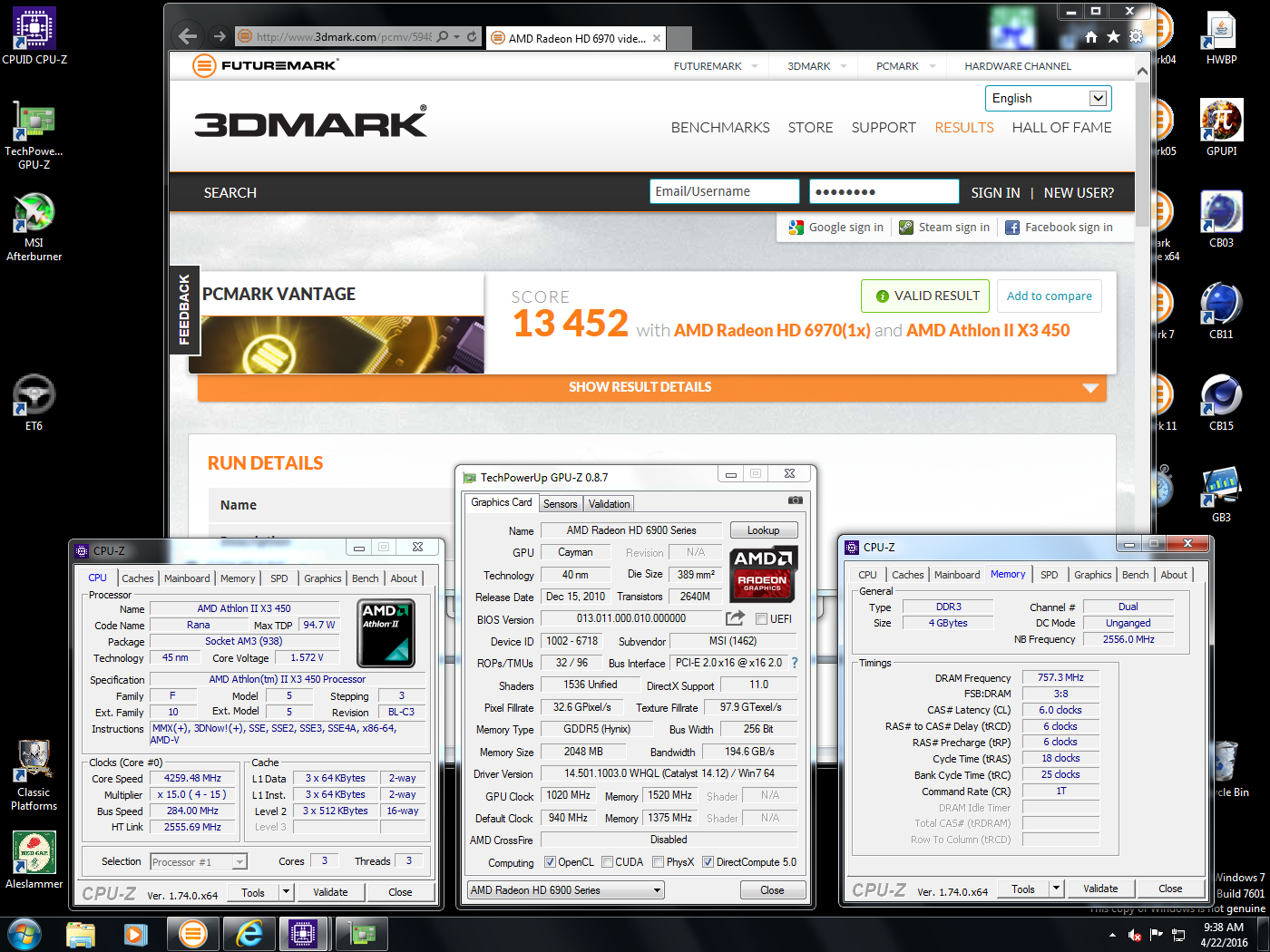Open the vertical FEEDBACK tab
Image resolution: width=1270 pixels, height=952 pixels.
pyautogui.click(x=184, y=309)
